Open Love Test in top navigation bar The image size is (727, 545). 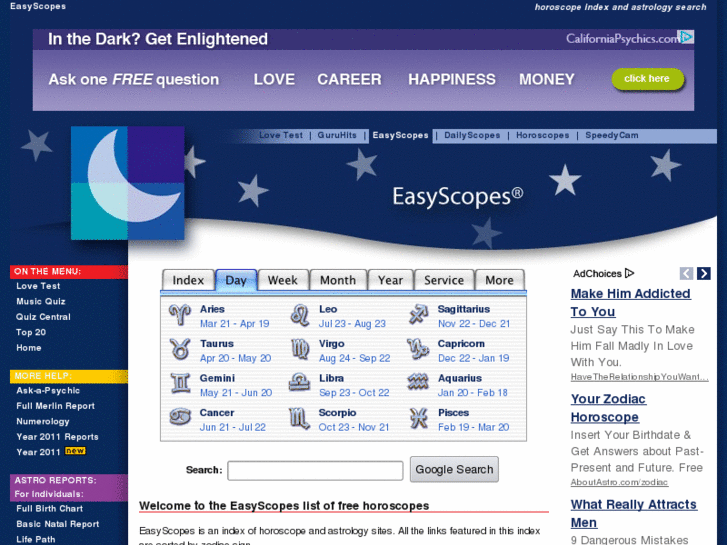281,135
